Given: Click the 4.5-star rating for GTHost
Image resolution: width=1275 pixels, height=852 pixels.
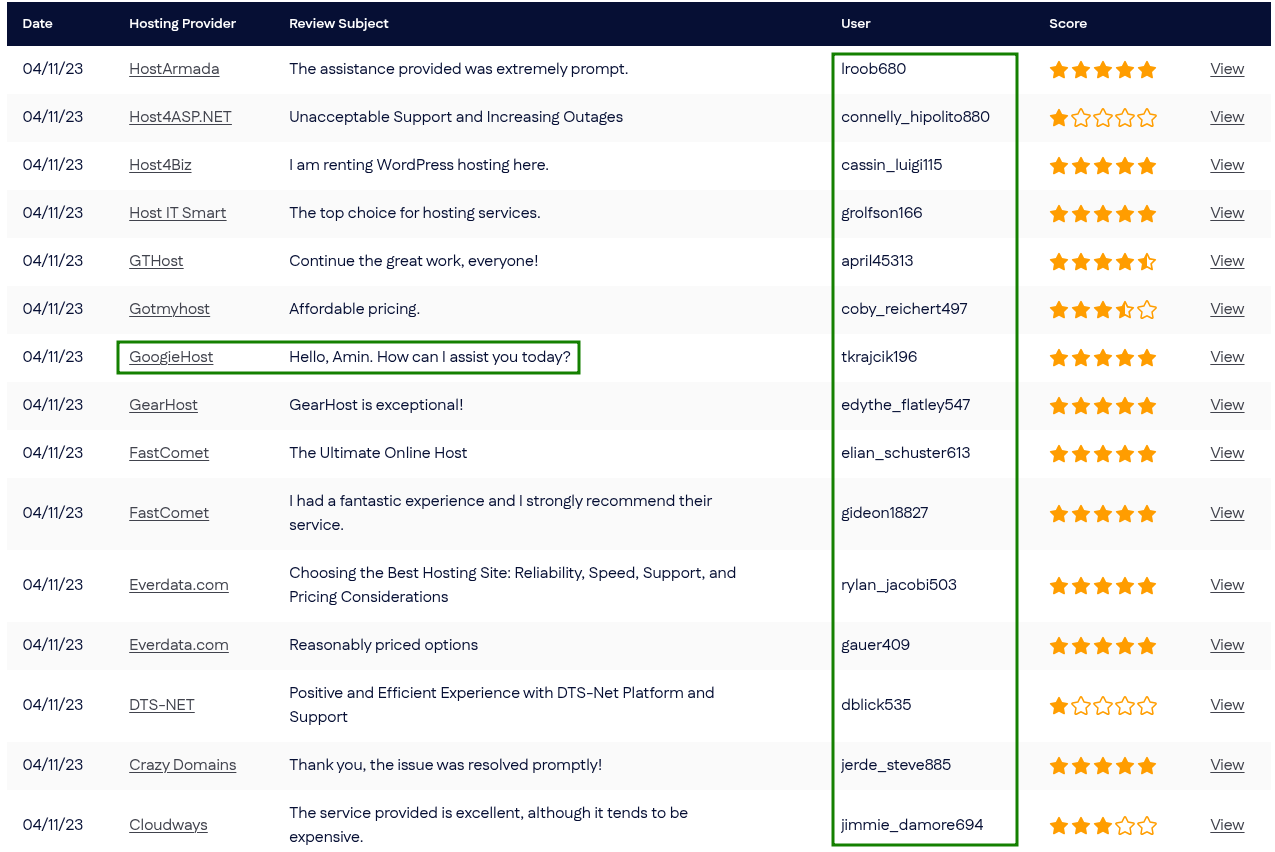Looking at the screenshot, I should point(1103,262).
